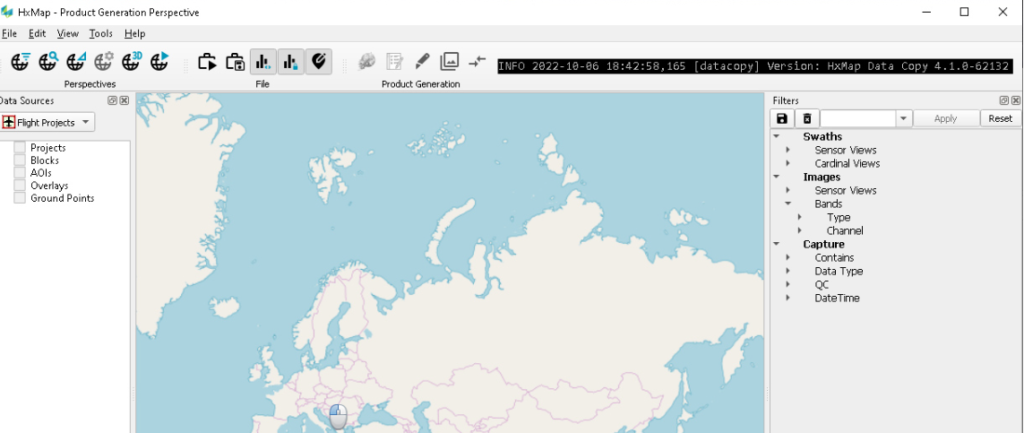This screenshot has width=1024, height=433.
Task: Click the HxMap logo in the title bar
Action: (x=7, y=12)
